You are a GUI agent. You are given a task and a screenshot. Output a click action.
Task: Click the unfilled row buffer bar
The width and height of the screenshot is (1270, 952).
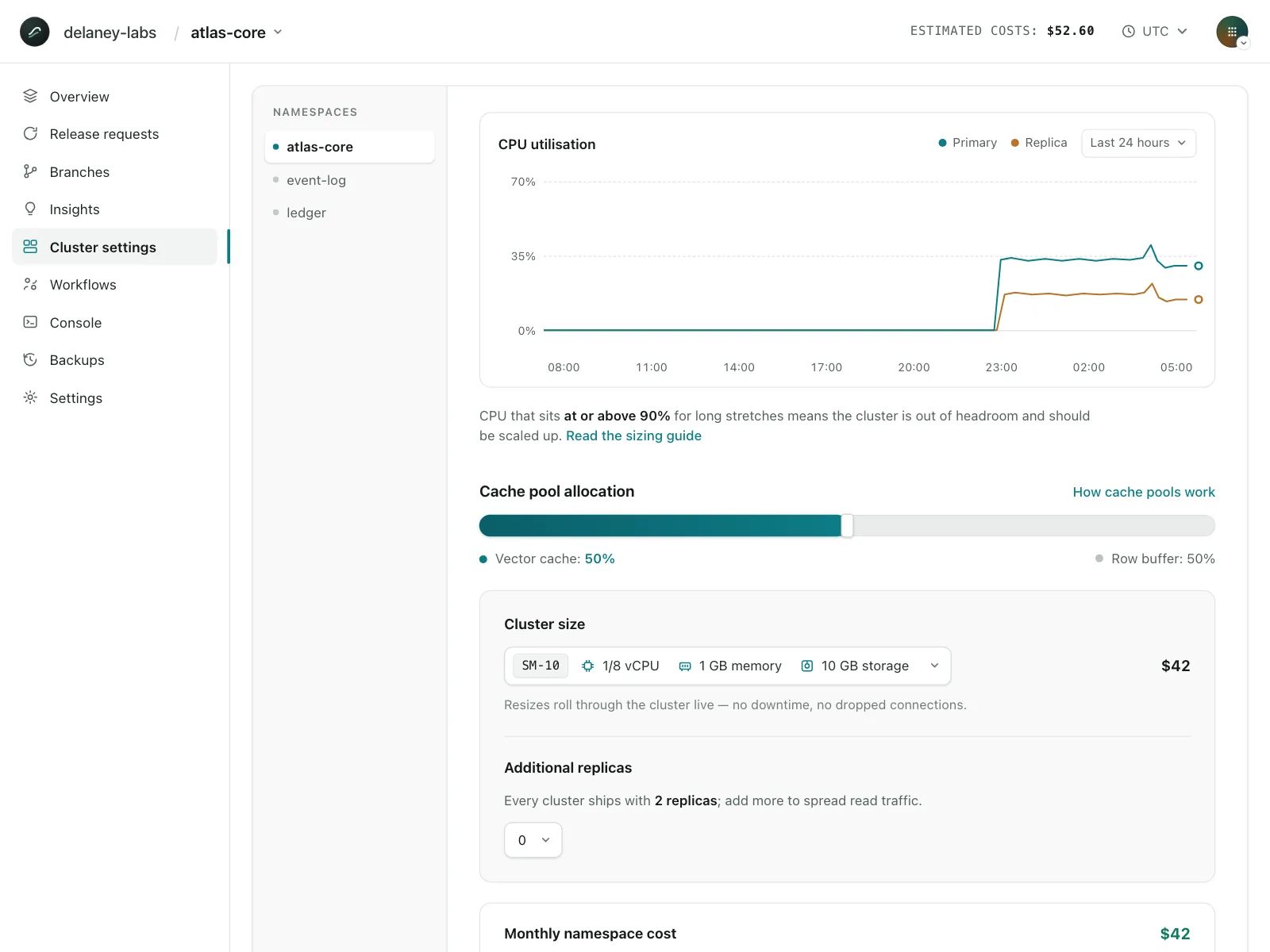pos(1034,525)
